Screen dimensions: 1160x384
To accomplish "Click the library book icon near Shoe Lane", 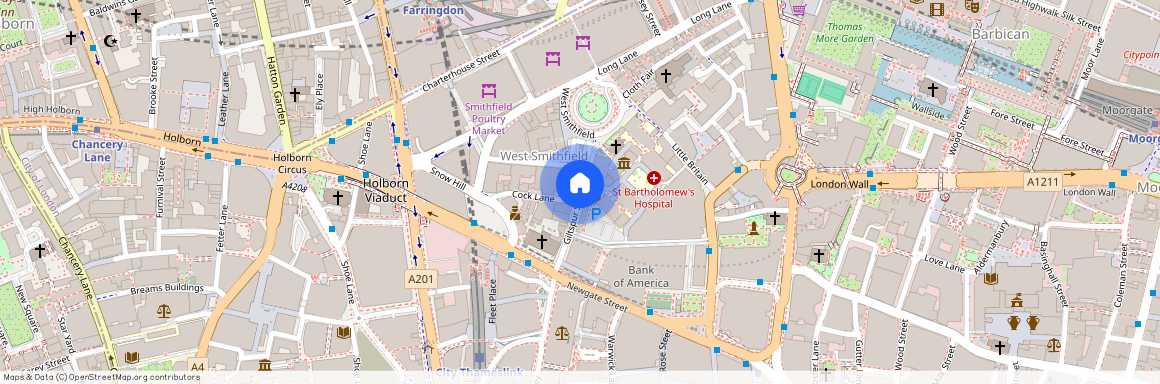I will pyautogui.click(x=343, y=332).
